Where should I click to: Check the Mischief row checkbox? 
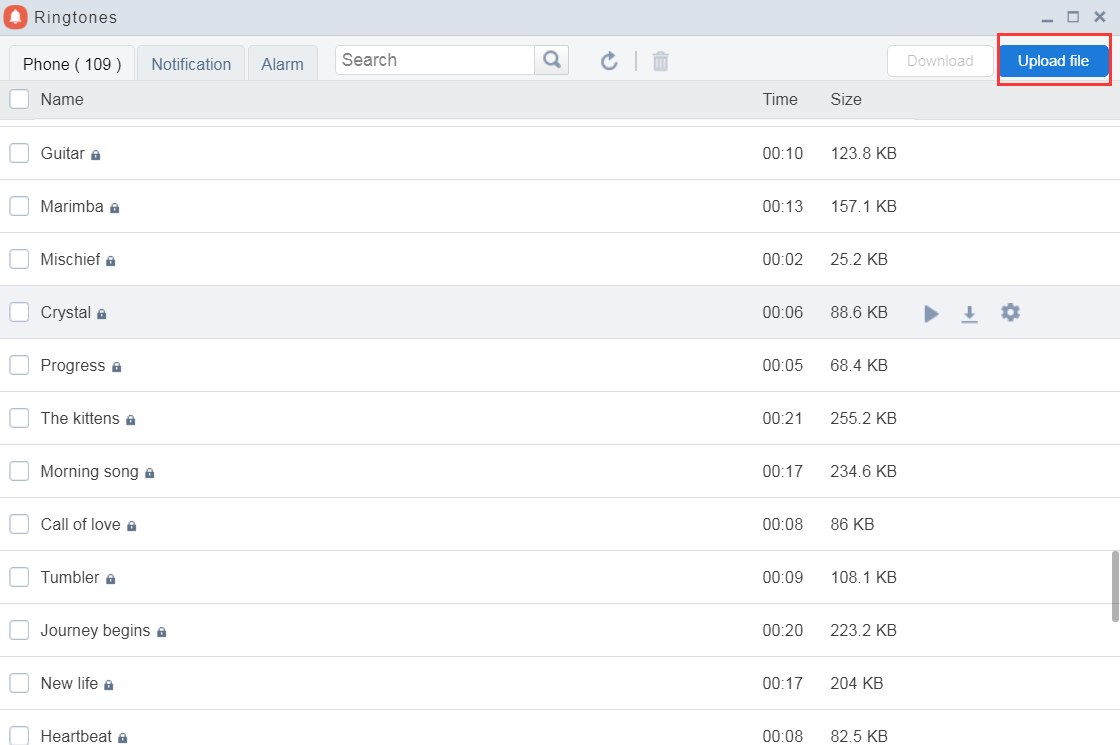[19, 259]
